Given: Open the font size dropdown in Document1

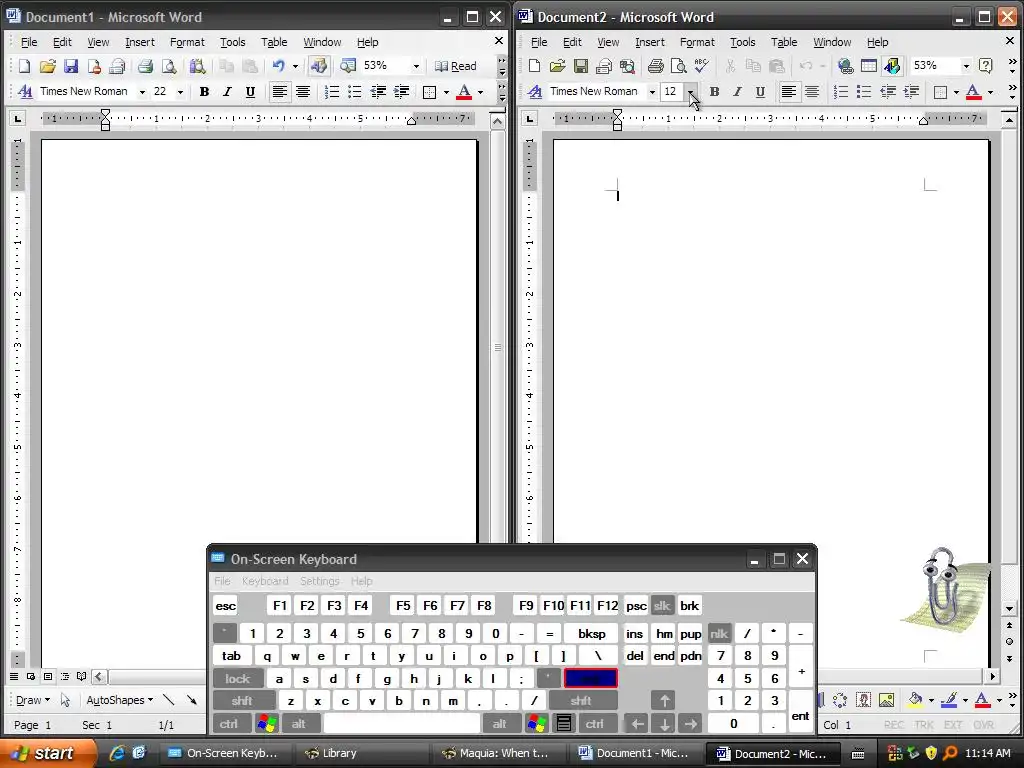Looking at the screenshot, I should (180, 91).
